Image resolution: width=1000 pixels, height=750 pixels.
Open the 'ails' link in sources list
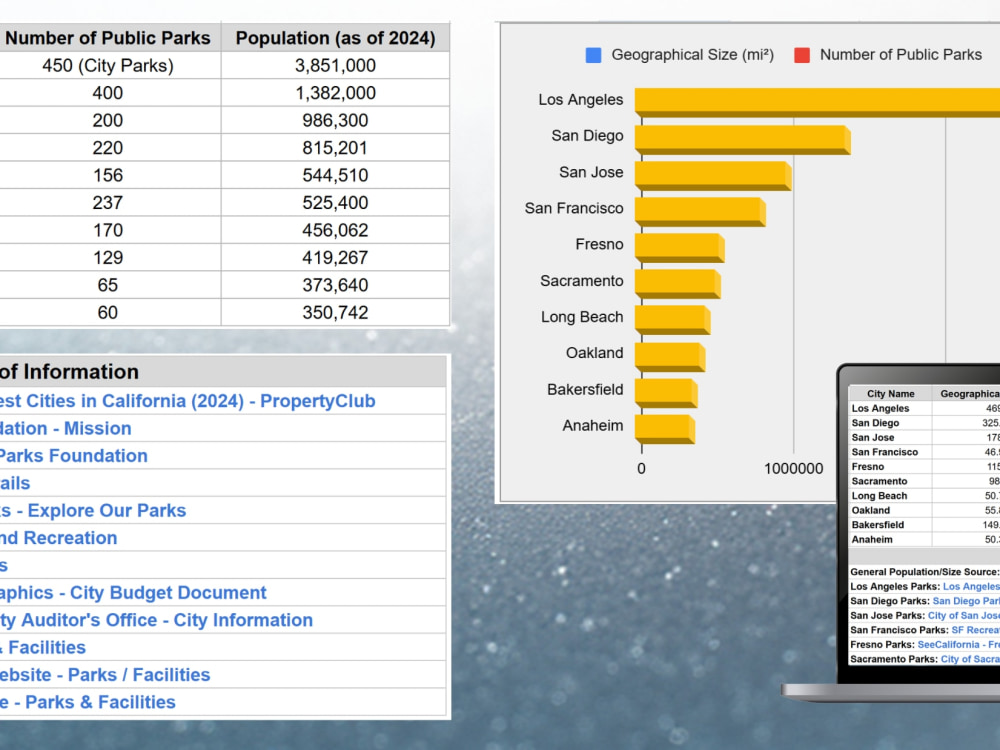point(15,483)
